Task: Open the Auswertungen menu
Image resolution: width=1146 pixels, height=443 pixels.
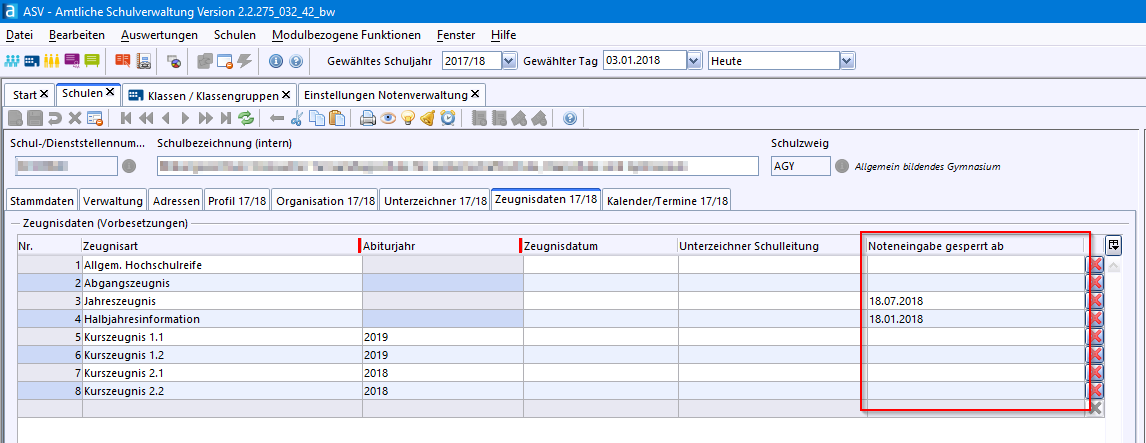Action: tap(166, 35)
